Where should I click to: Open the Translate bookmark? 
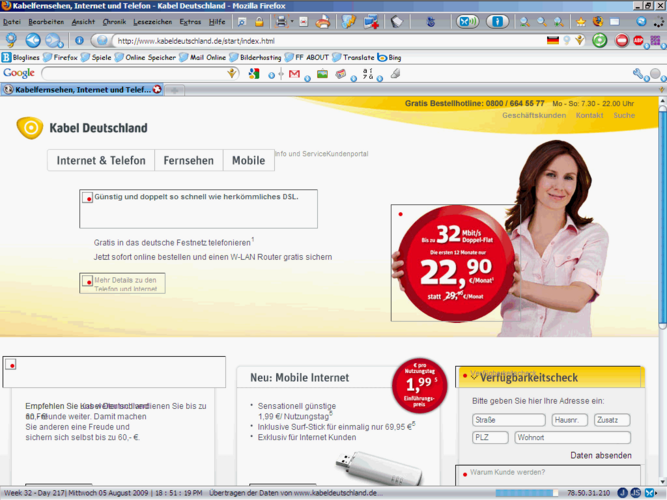click(353, 57)
